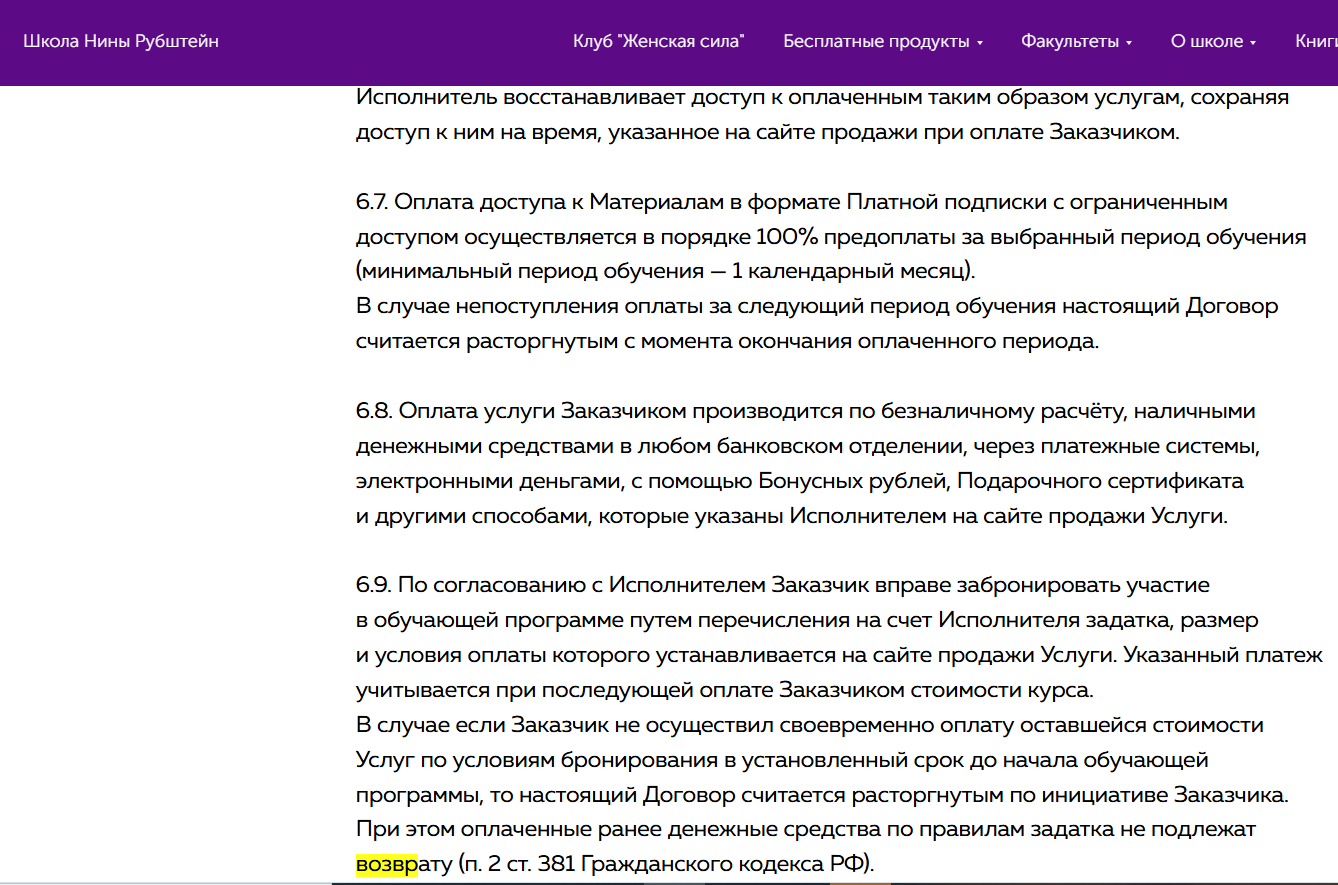Viewport: 1338px width, 885px height.
Task: Click the clause number 6.8
Action: pos(372,411)
